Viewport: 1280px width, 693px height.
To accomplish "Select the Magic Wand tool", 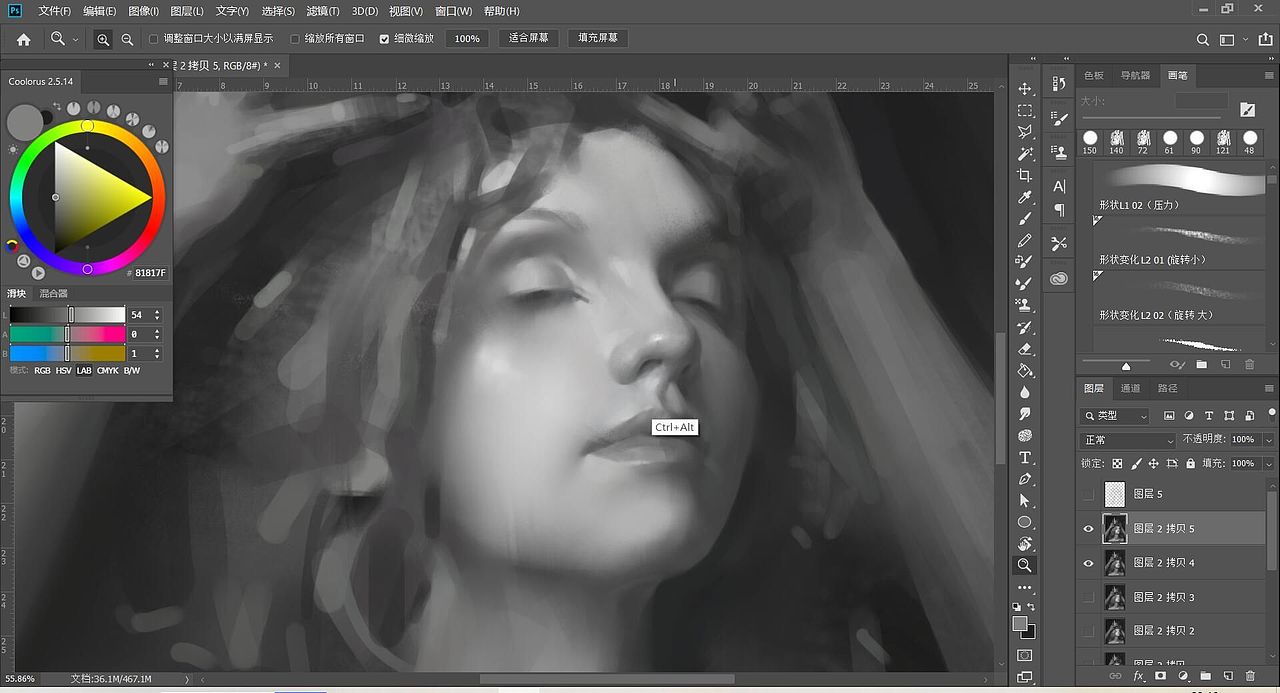I will click(1025, 154).
